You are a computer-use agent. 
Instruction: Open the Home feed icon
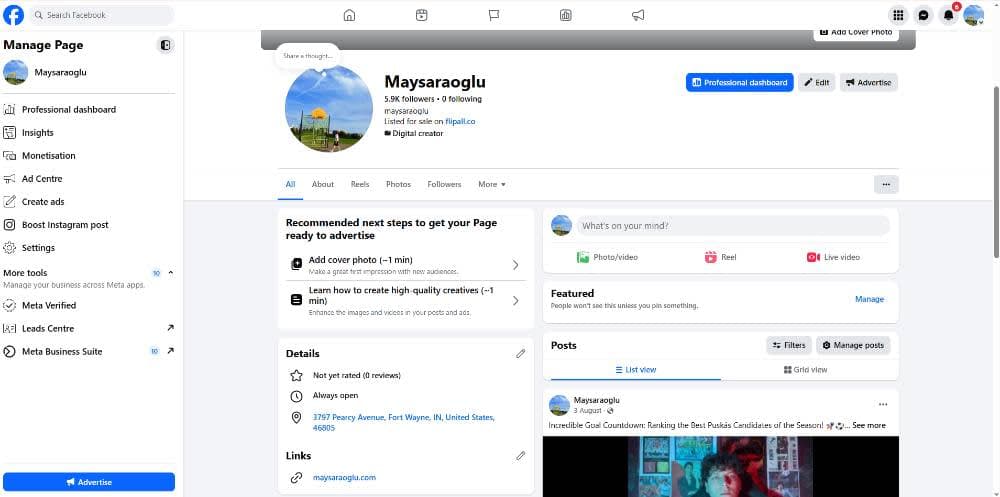click(349, 15)
